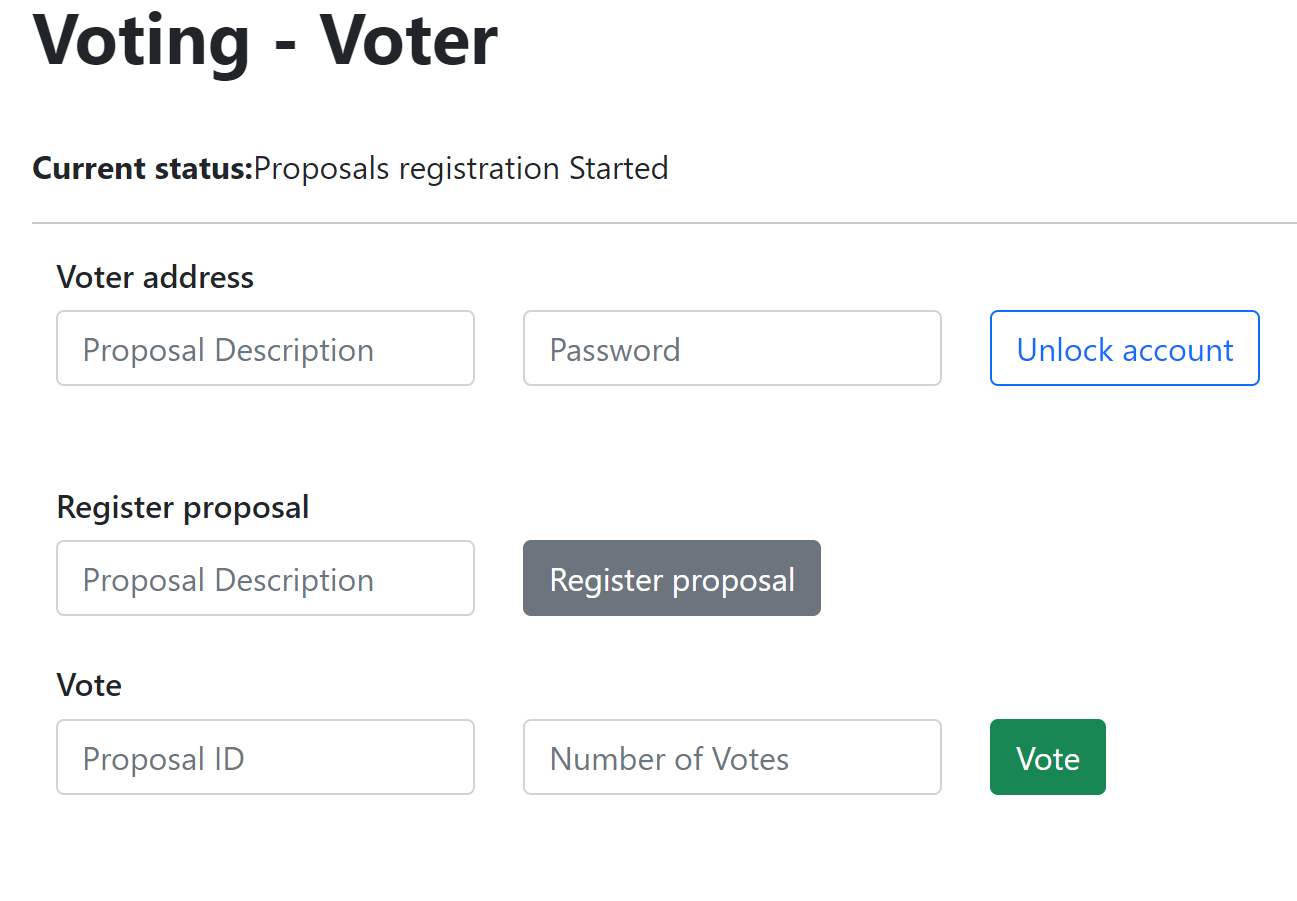Click the input field under Voter address
The image size is (1297, 901).
click(x=265, y=348)
